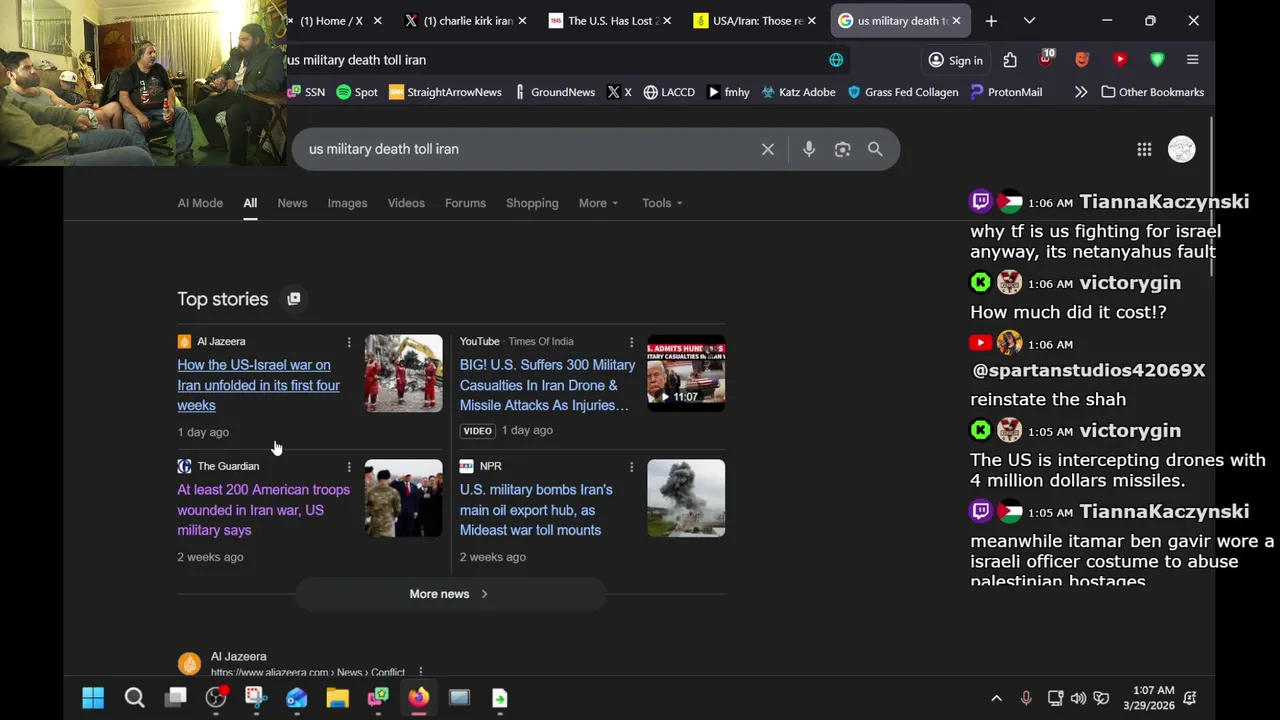
Task: Search by image with Google Lens icon
Action: [x=843, y=149]
